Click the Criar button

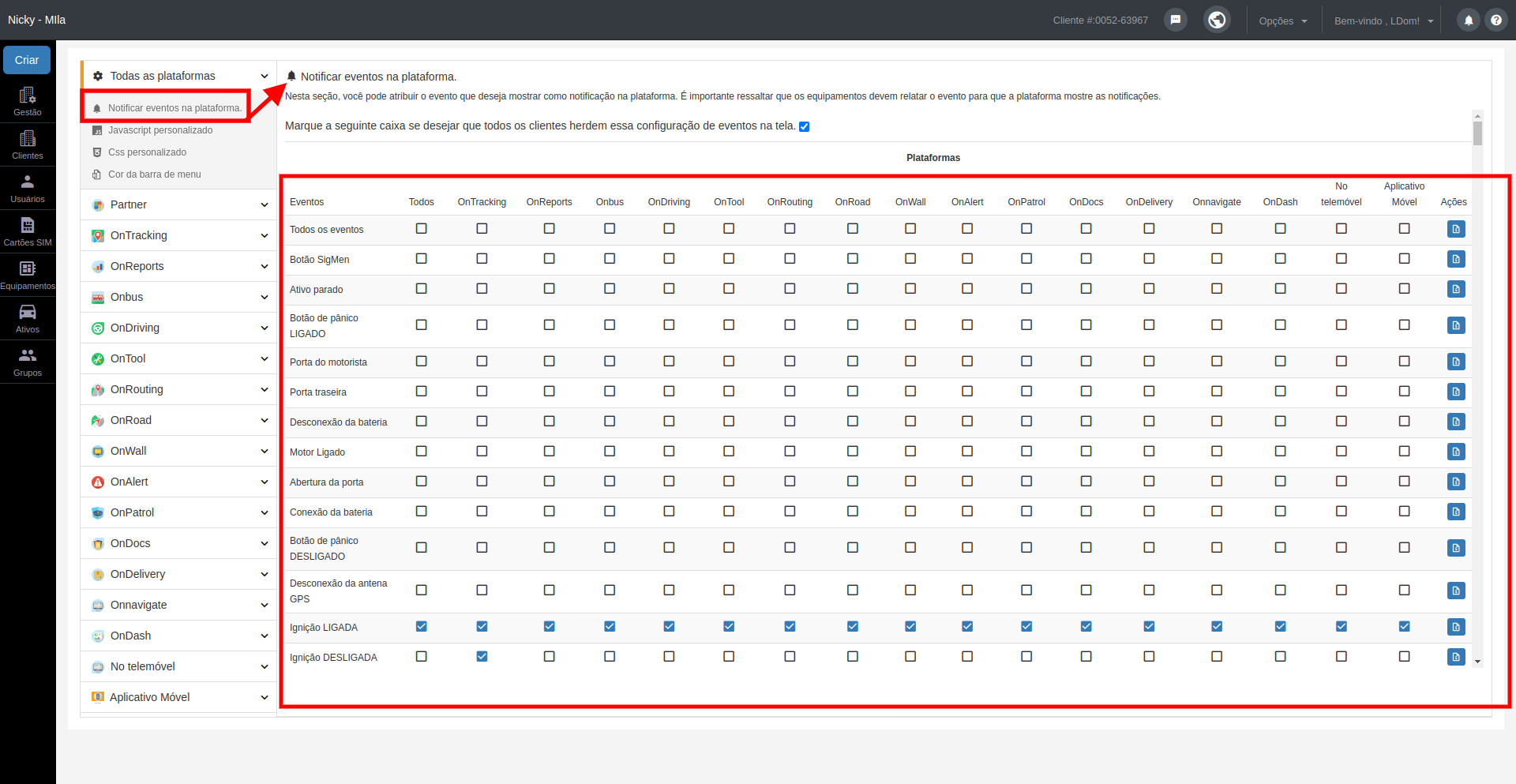coord(27,60)
